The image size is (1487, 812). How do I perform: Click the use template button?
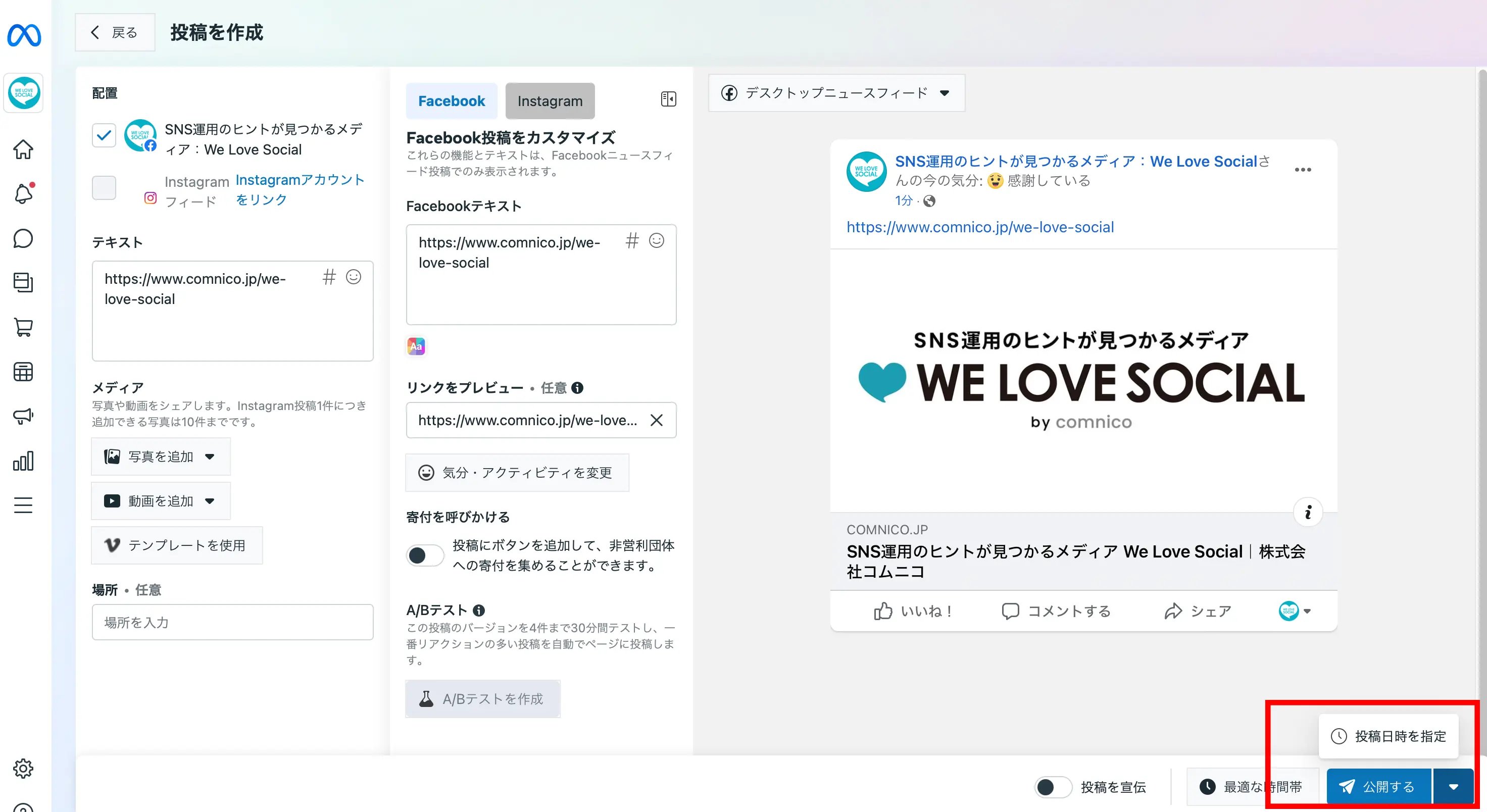click(177, 545)
